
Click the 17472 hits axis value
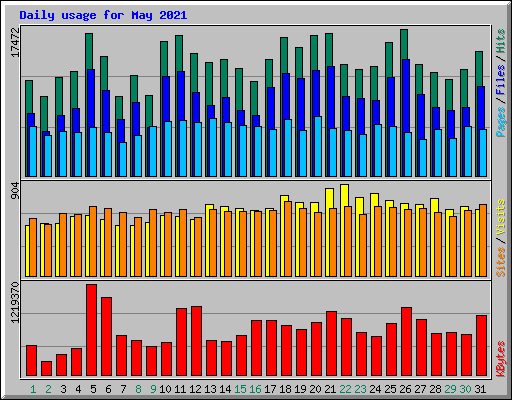pos(15,42)
